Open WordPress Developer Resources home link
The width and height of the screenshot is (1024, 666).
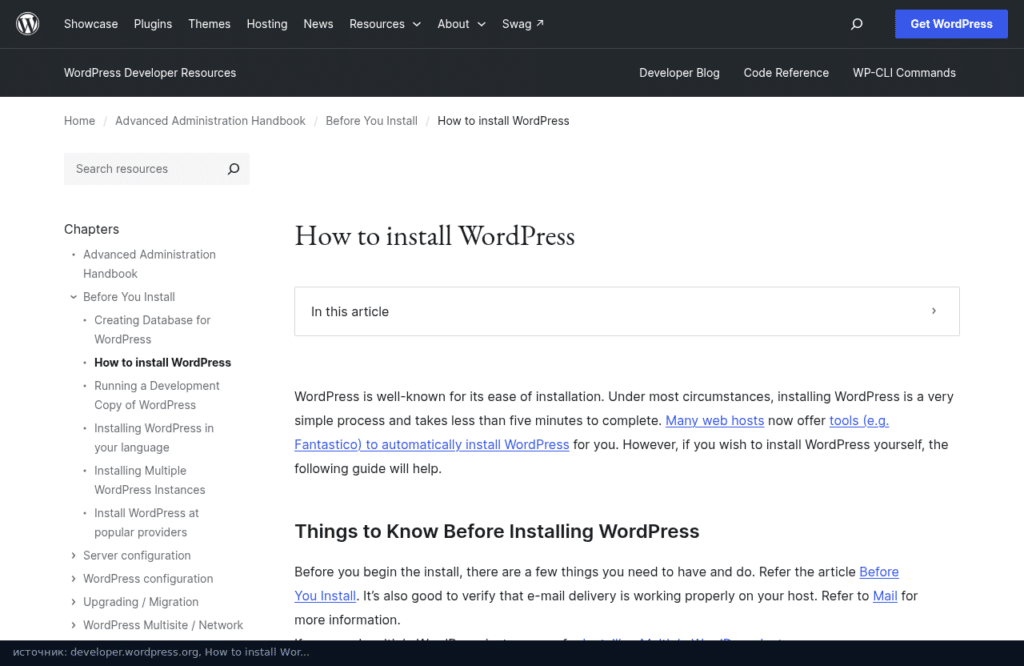(x=150, y=73)
